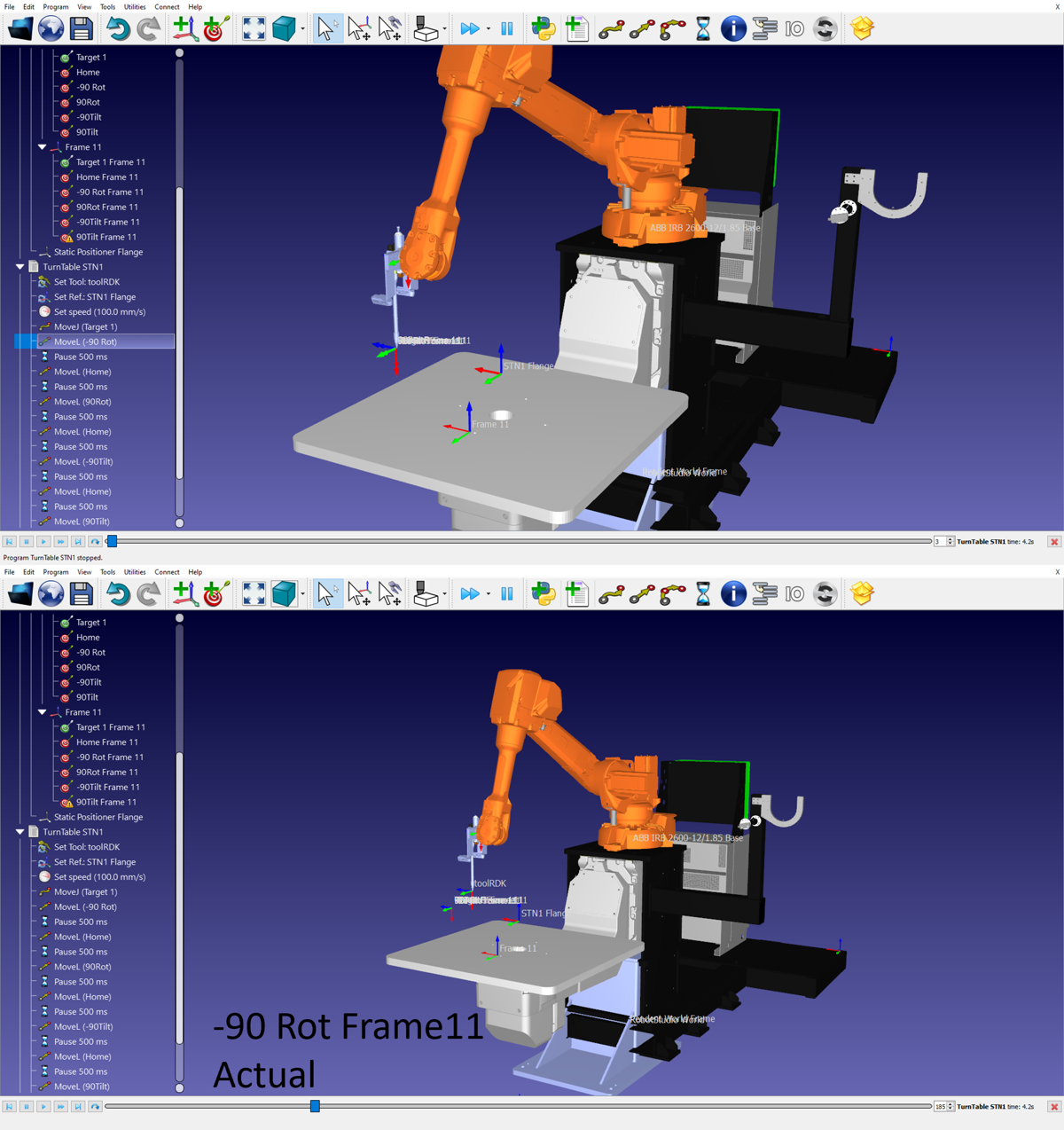This screenshot has height=1130, width=1064.
Task: Collapse Frame 11 node in upper tree
Action: [42, 147]
